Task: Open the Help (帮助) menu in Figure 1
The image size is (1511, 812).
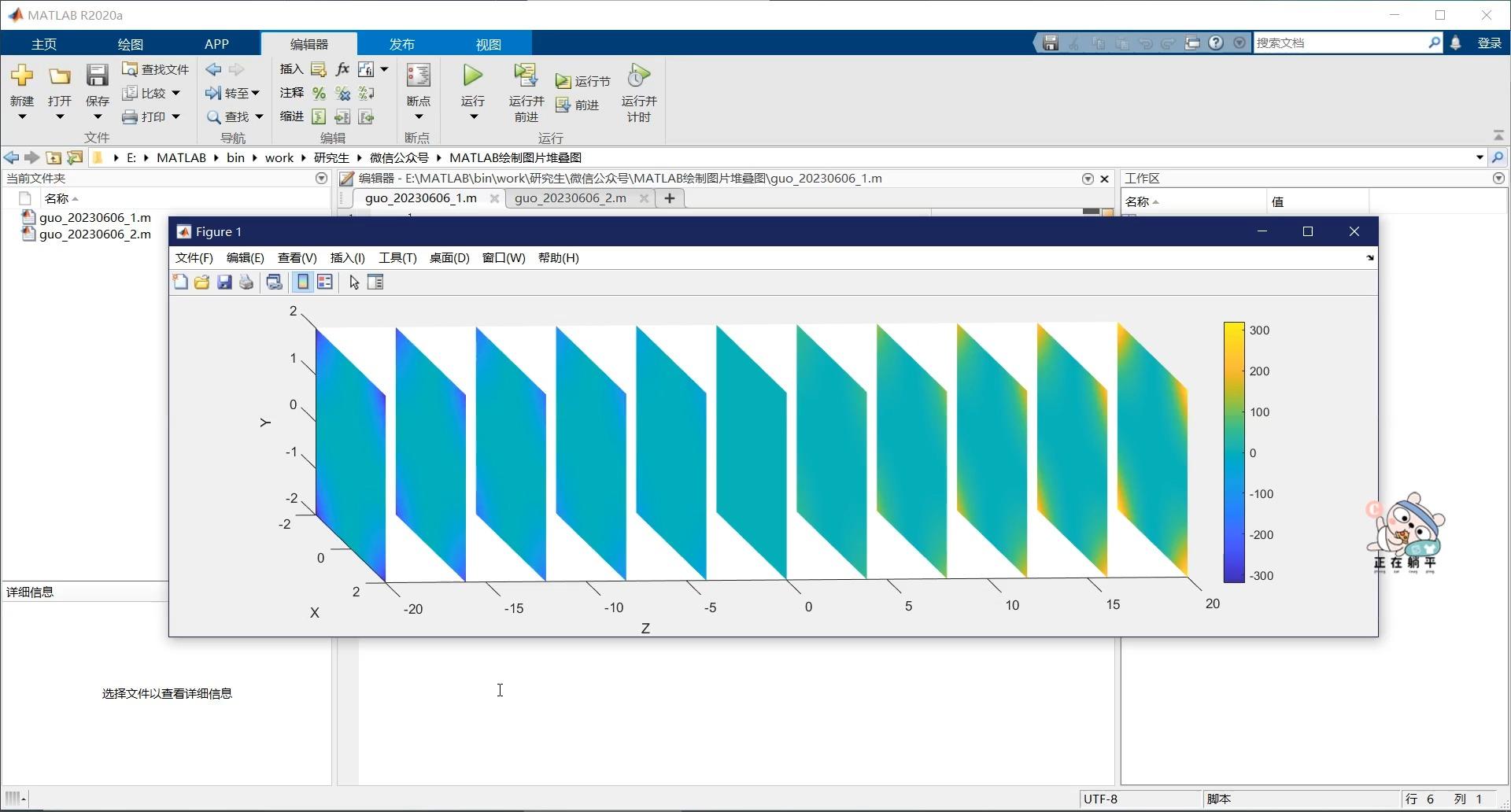Action: click(x=558, y=258)
